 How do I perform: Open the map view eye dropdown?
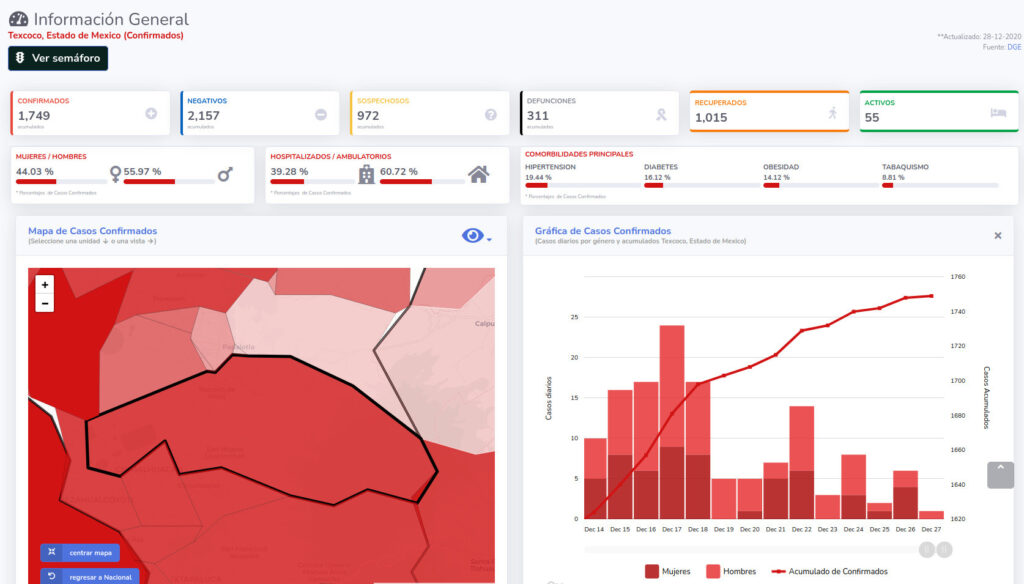pyautogui.click(x=475, y=236)
